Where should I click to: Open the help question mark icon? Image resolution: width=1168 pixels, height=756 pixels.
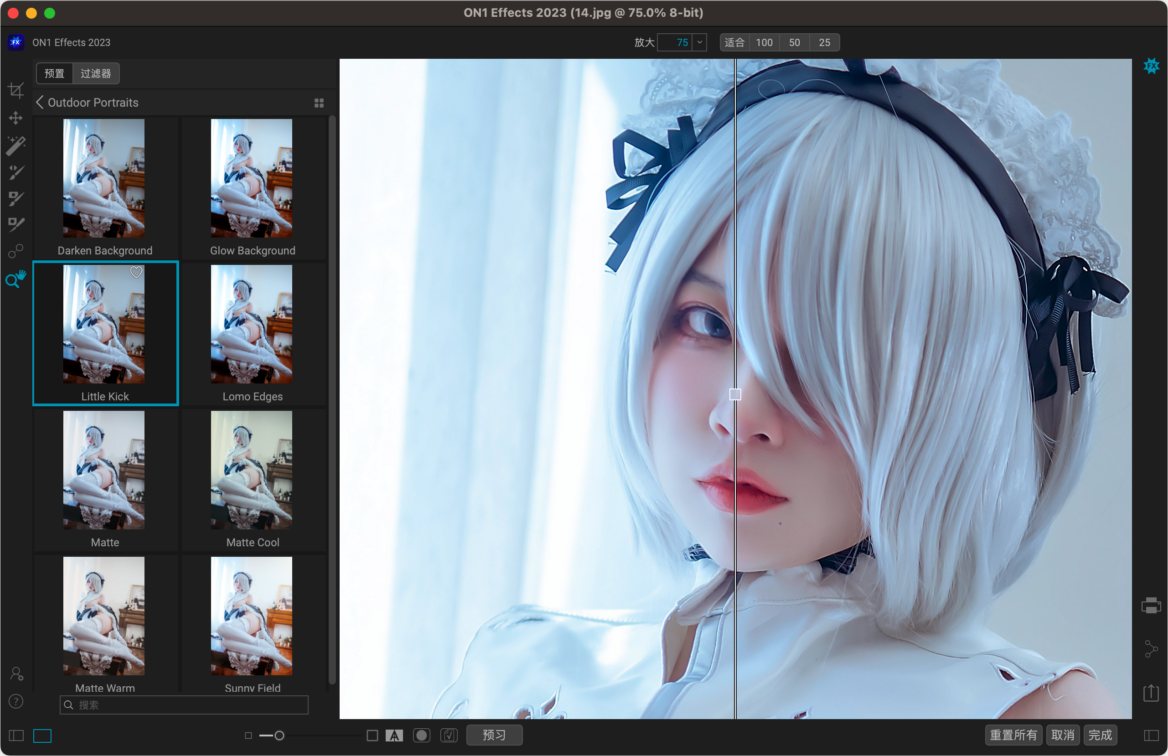[x=16, y=702]
